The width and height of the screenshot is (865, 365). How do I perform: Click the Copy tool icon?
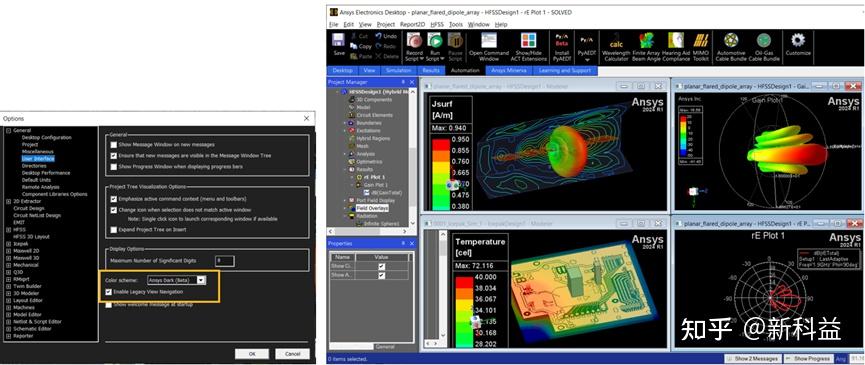(353, 46)
